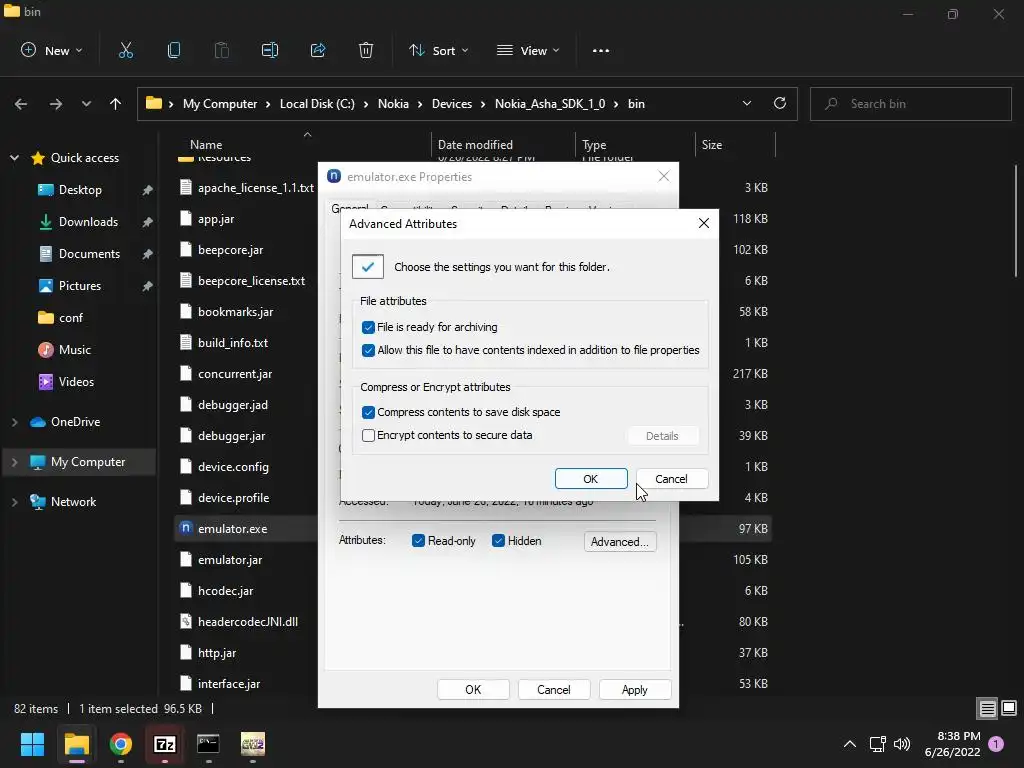
Task: Click the clock and date area
Action: [952, 744]
